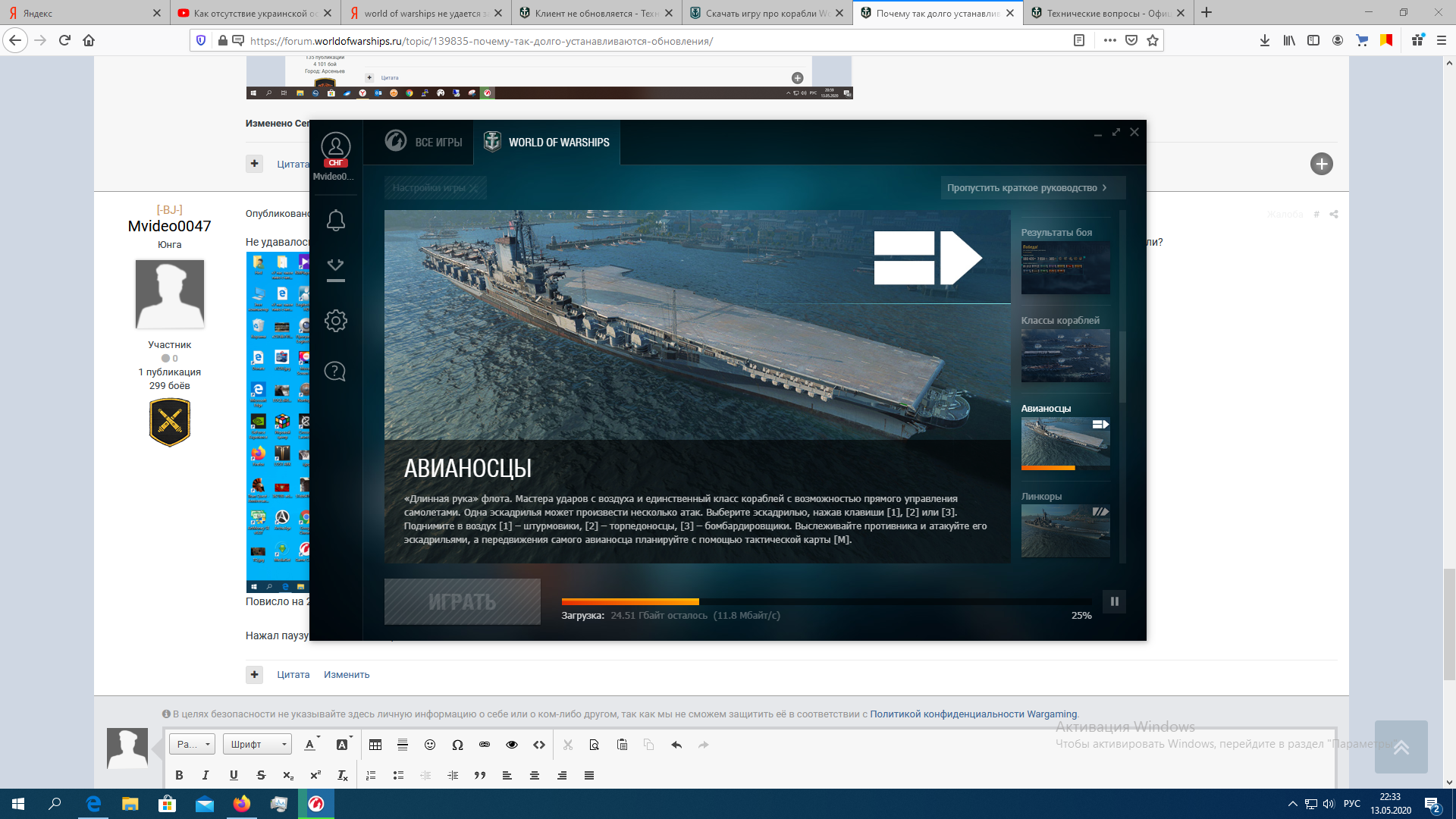This screenshot has width=1456, height=819.
Task: Click the greyed ИГРАТЬ play button
Action: (x=462, y=602)
